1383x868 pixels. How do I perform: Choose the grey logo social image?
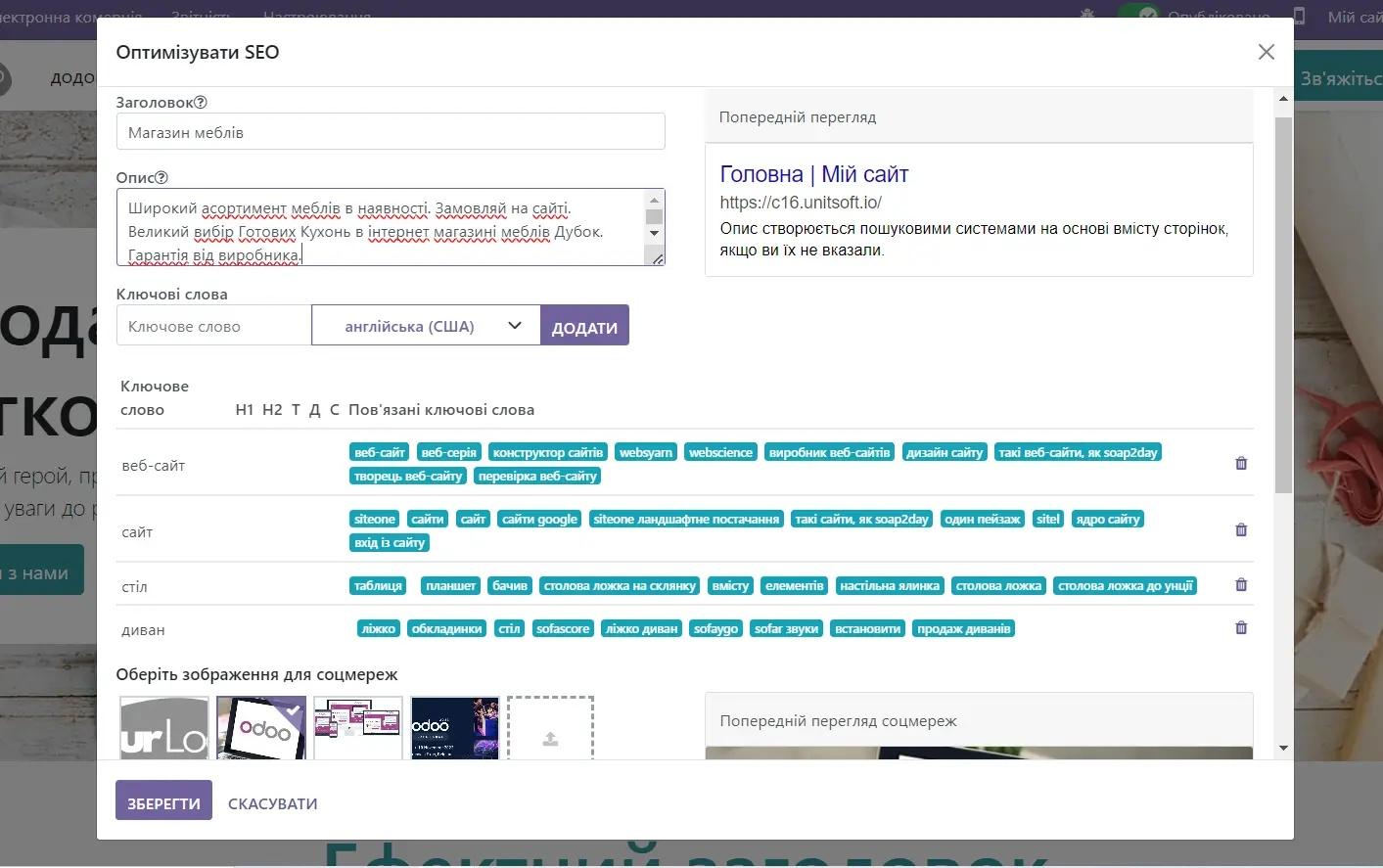coord(164,728)
